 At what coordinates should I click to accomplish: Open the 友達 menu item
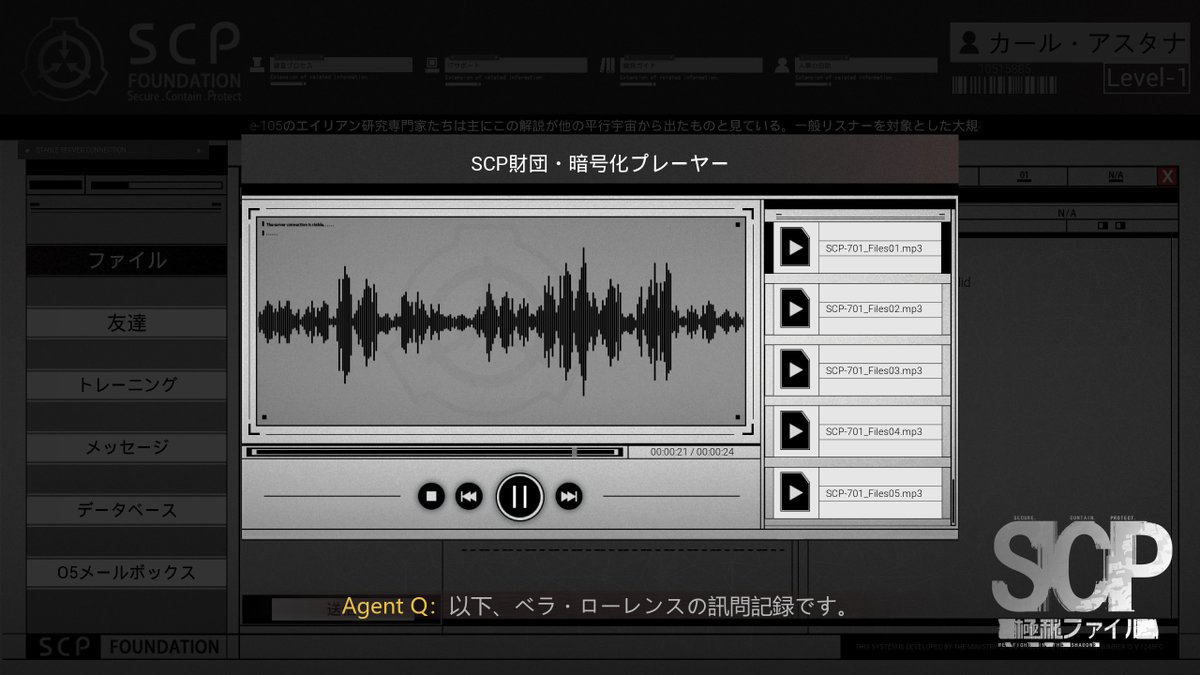click(x=127, y=323)
